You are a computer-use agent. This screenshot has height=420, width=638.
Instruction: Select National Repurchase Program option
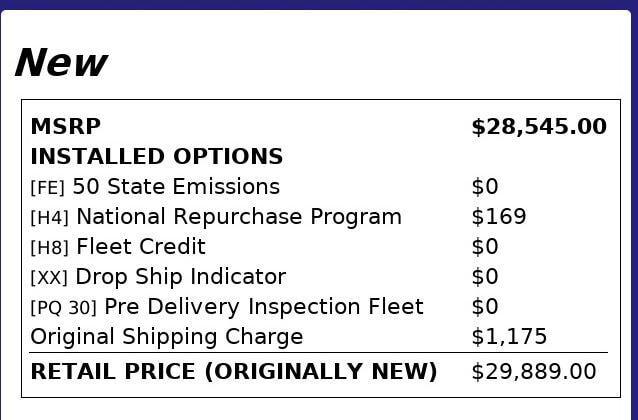[239, 217]
